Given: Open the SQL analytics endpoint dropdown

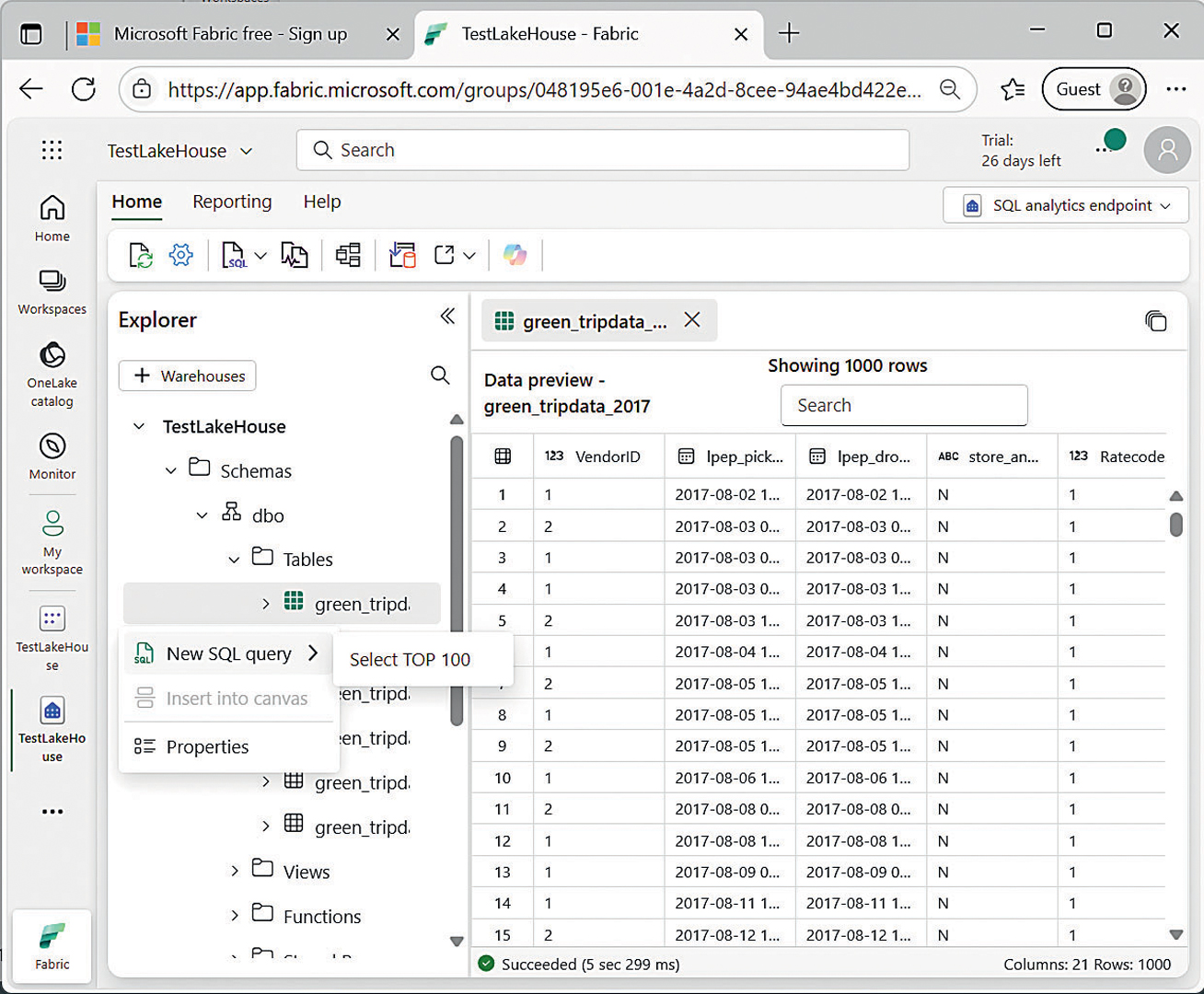Looking at the screenshot, I should pos(1066,205).
